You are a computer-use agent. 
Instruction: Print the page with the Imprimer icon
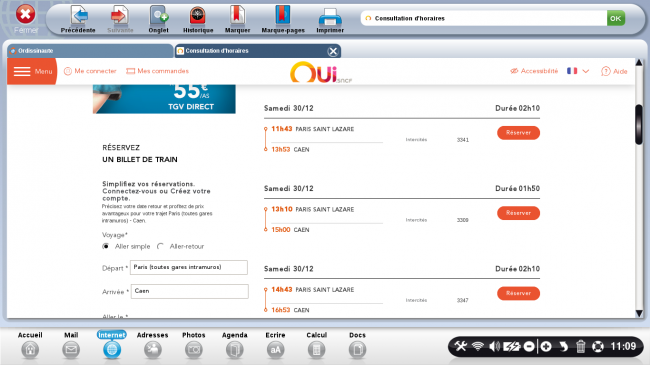330,17
